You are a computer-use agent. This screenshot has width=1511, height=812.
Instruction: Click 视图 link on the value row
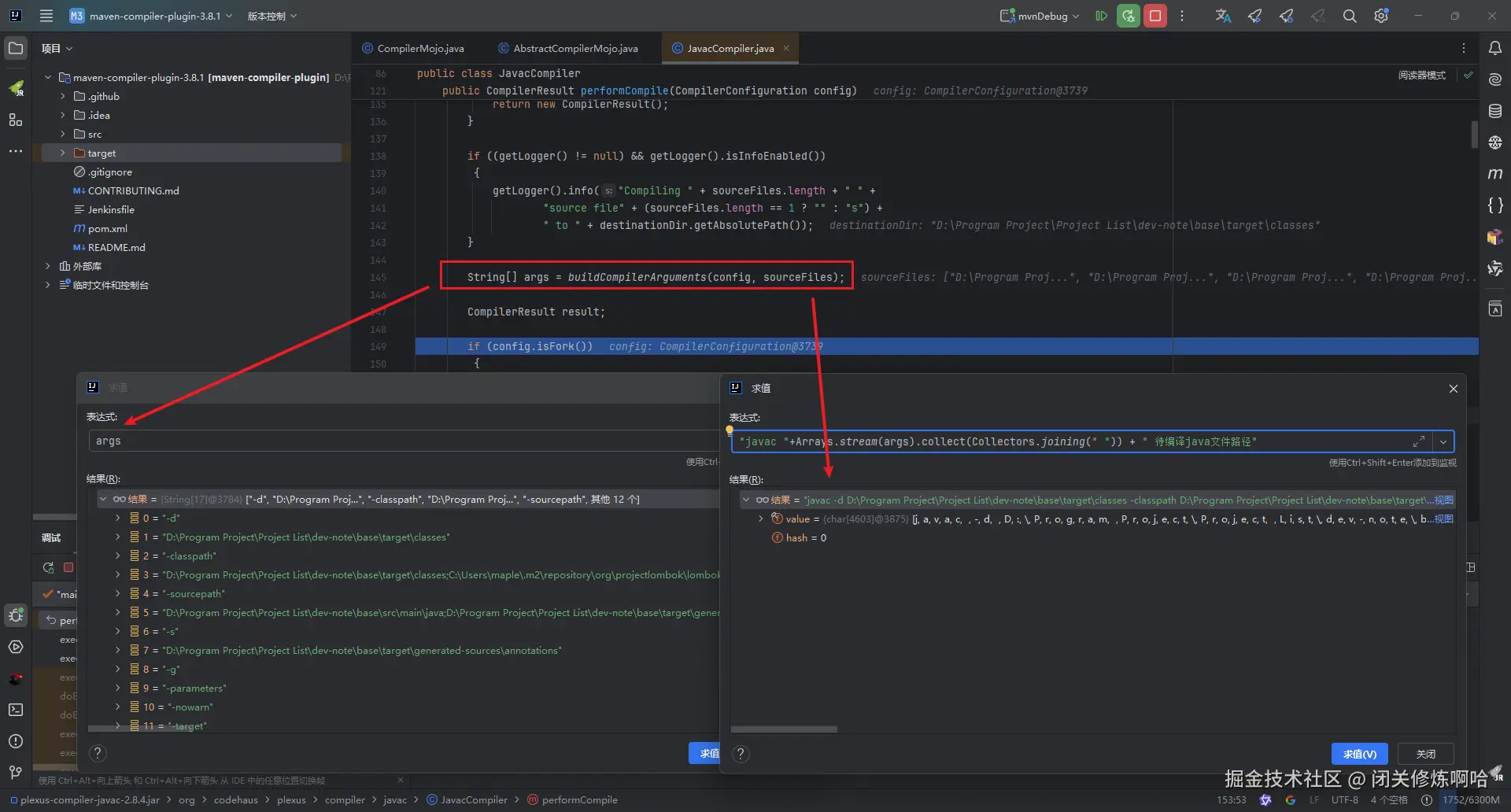tap(1443, 519)
